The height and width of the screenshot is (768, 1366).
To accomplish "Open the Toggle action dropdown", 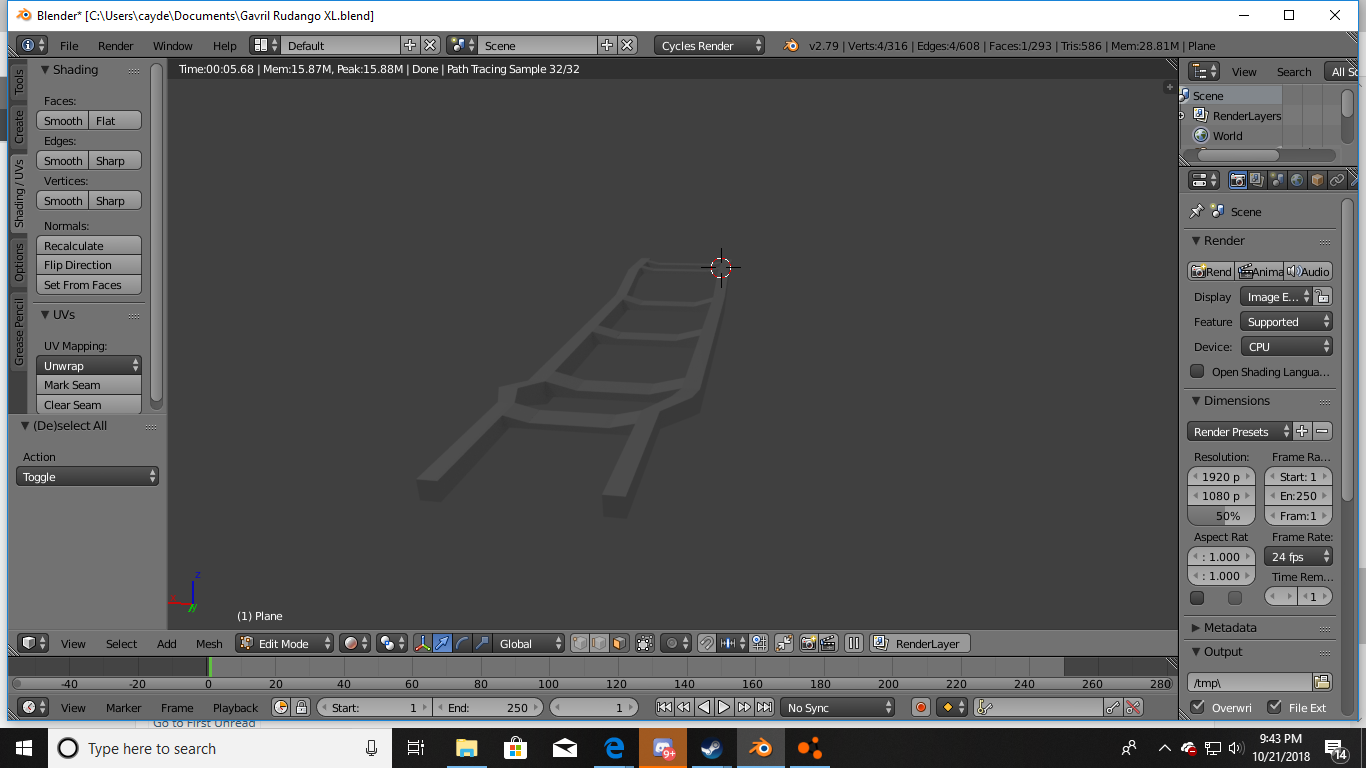I will pos(88,476).
